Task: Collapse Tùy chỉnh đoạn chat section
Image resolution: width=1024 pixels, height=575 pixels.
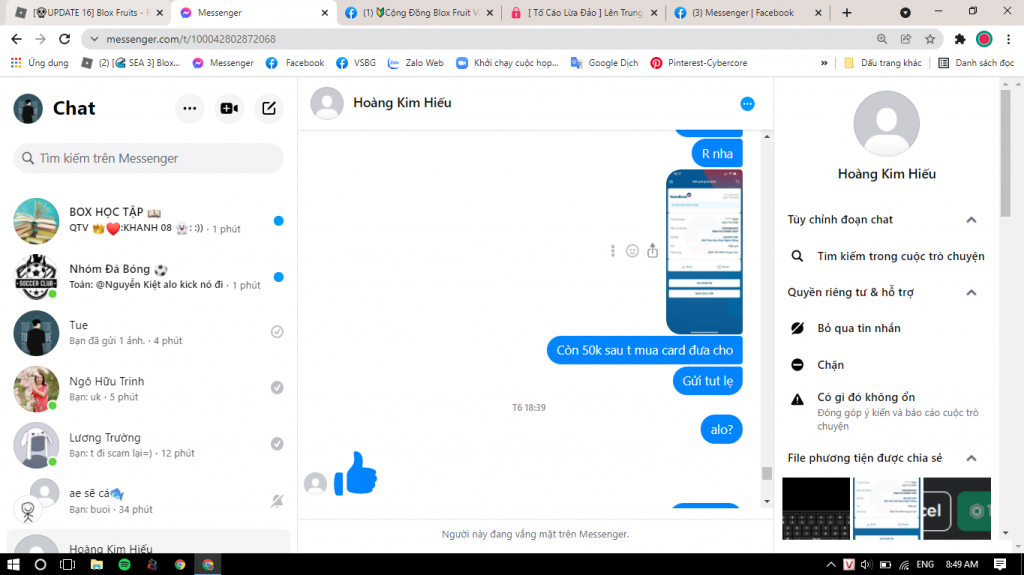Action: coord(970,220)
